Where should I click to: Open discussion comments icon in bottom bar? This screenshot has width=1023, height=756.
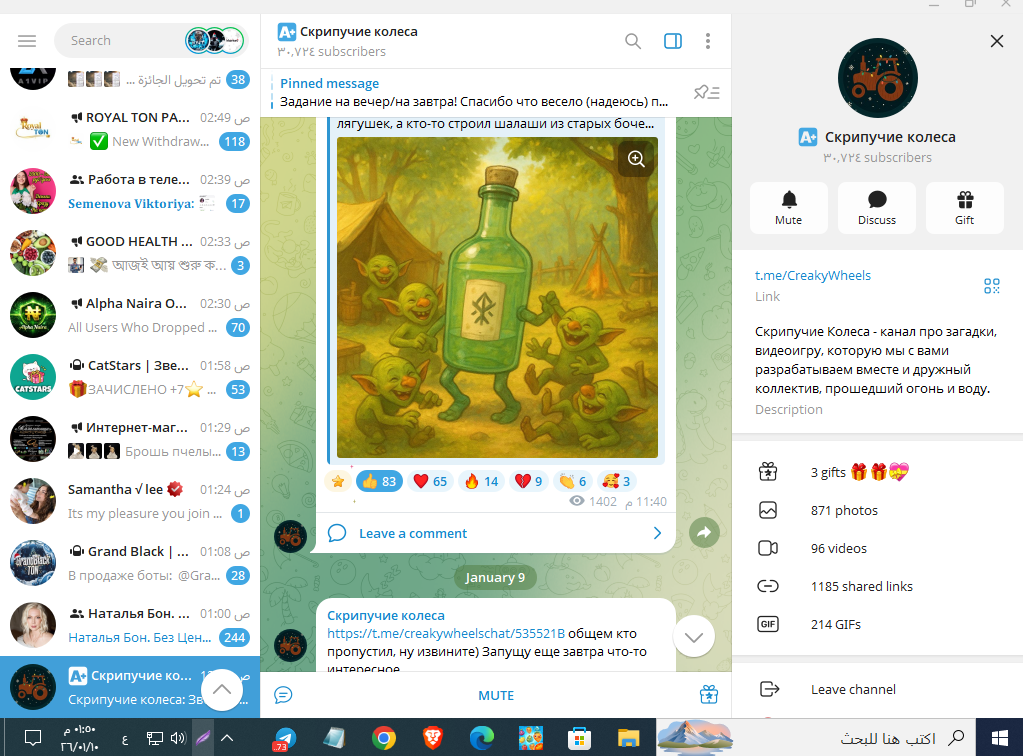[x=283, y=695]
